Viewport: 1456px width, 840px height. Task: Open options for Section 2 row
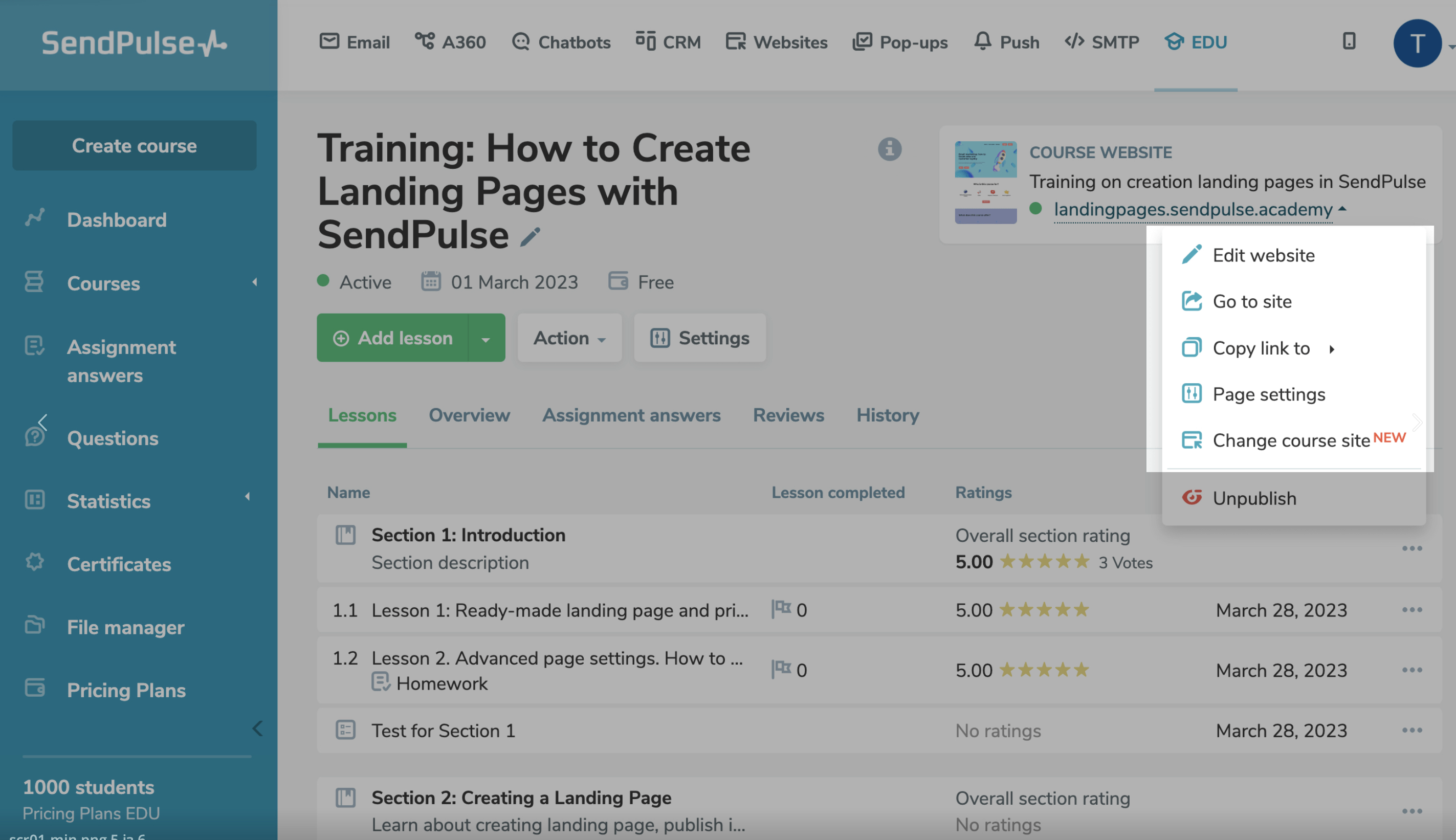pyautogui.click(x=1411, y=811)
